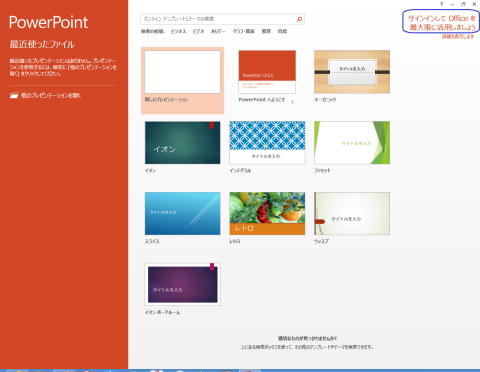Select the ビデオ suggested search
This screenshot has width=480, height=372.
(198, 31)
